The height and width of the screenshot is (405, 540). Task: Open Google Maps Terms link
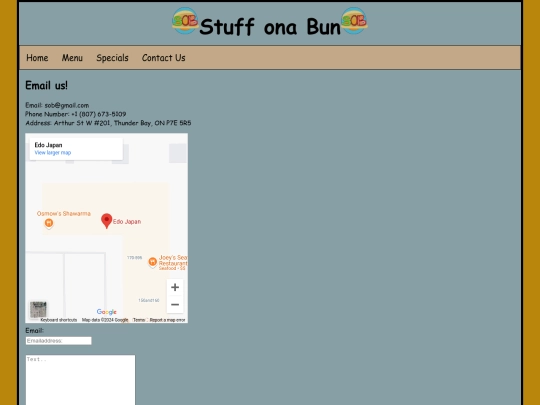tap(139, 320)
